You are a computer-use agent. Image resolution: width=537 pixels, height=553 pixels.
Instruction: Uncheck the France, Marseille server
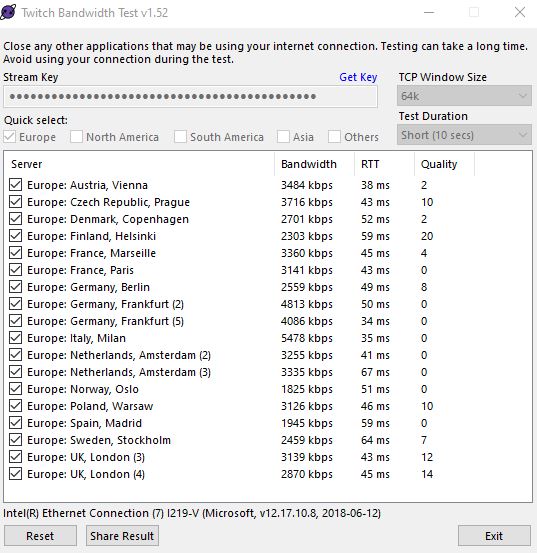[x=16, y=253]
